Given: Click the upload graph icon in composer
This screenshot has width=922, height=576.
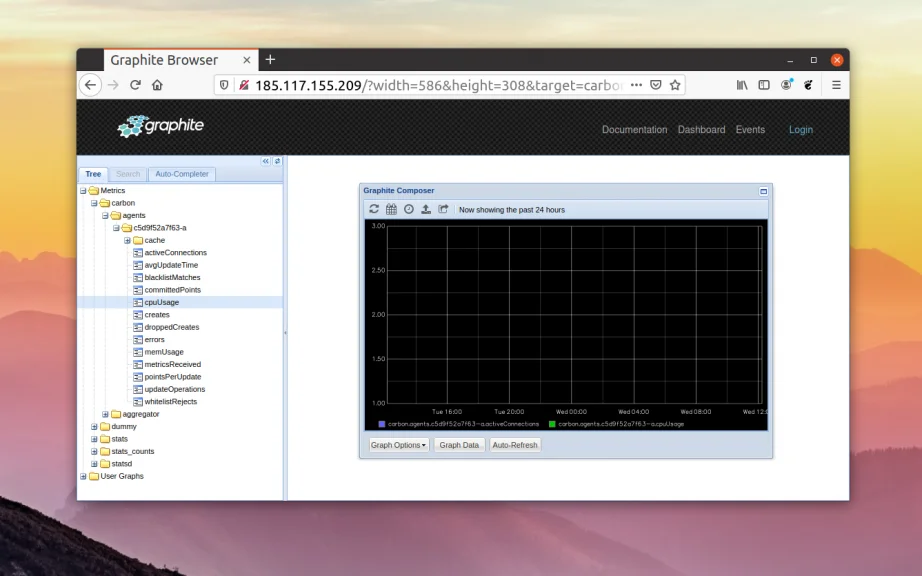Looking at the screenshot, I should tap(426, 209).
